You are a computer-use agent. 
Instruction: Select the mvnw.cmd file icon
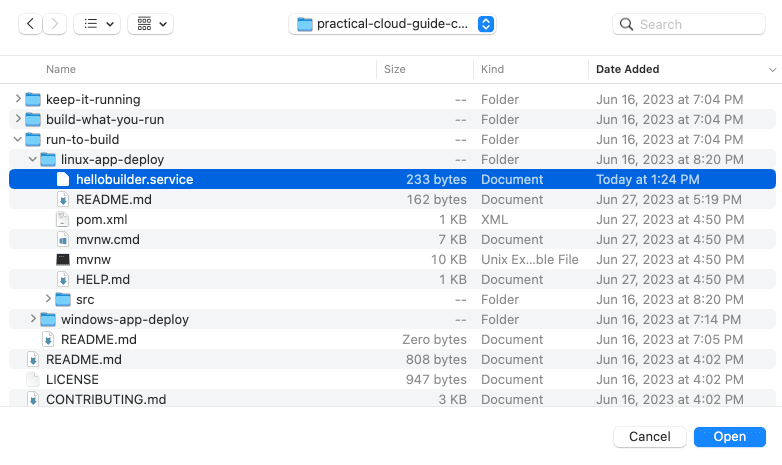point(63,239)
